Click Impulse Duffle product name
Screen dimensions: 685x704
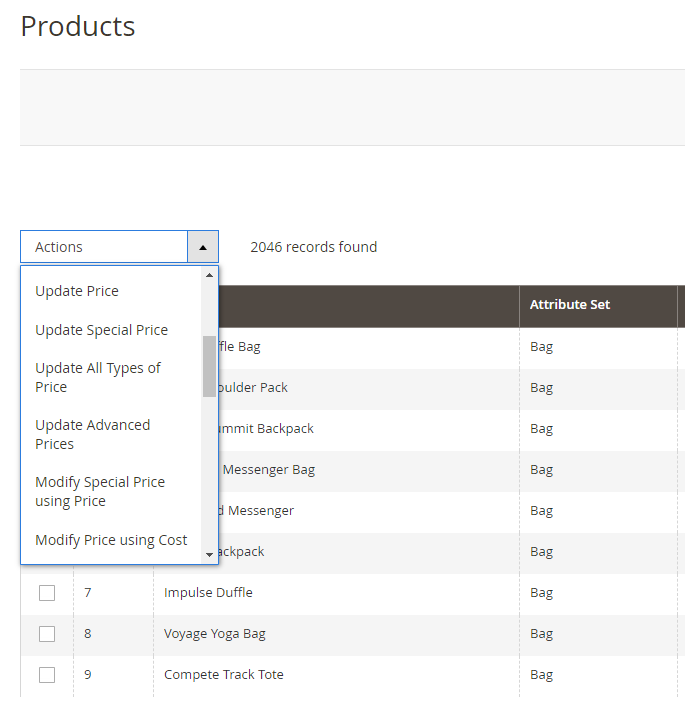point(208,593)
